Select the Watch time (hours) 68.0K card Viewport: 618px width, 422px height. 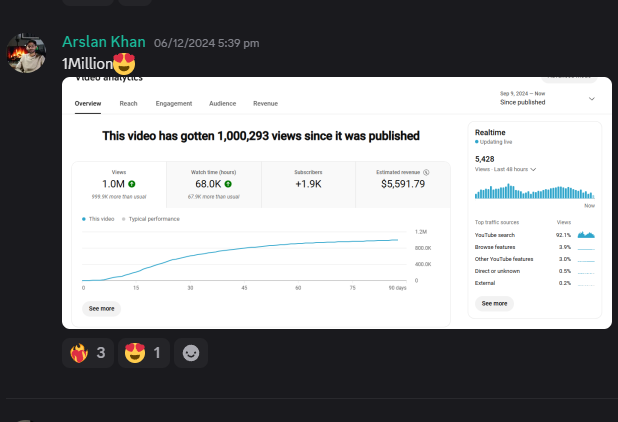point(214,184)
